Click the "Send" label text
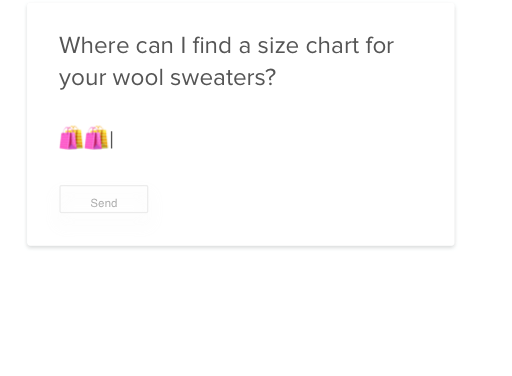Viewport: 512px width, 376px height. click(104, 203)
